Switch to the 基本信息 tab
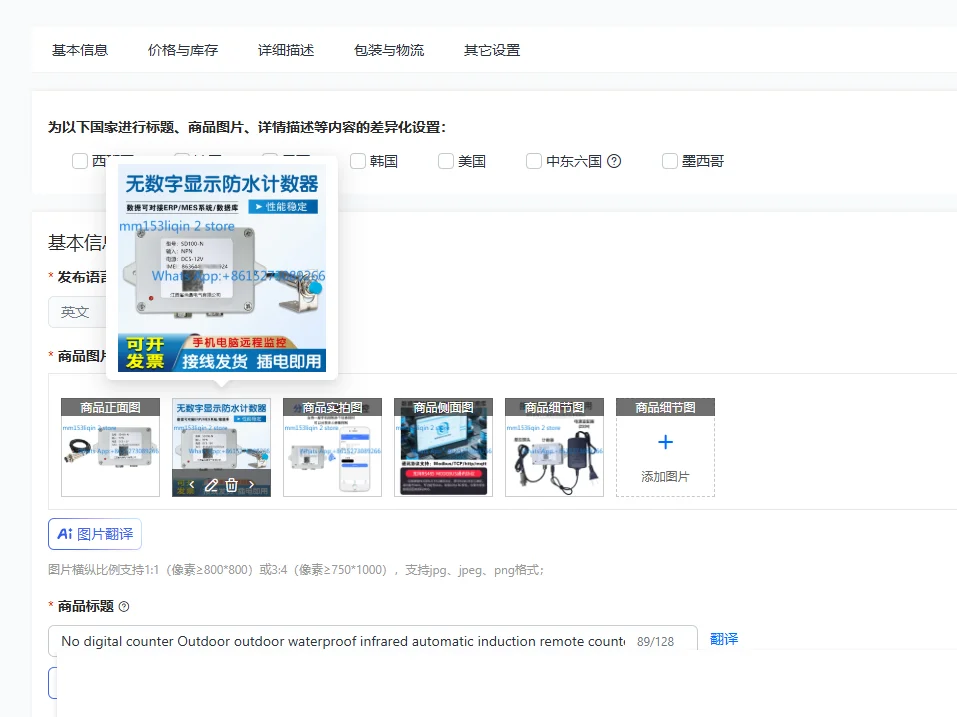Screen dimensions: 957x717 pyautogui.click(x=80, y=50)
